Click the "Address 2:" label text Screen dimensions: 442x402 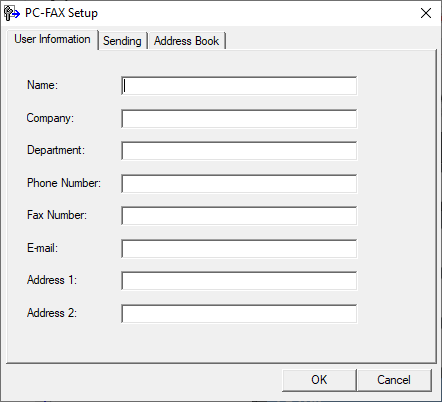click(x=52, y=313)
